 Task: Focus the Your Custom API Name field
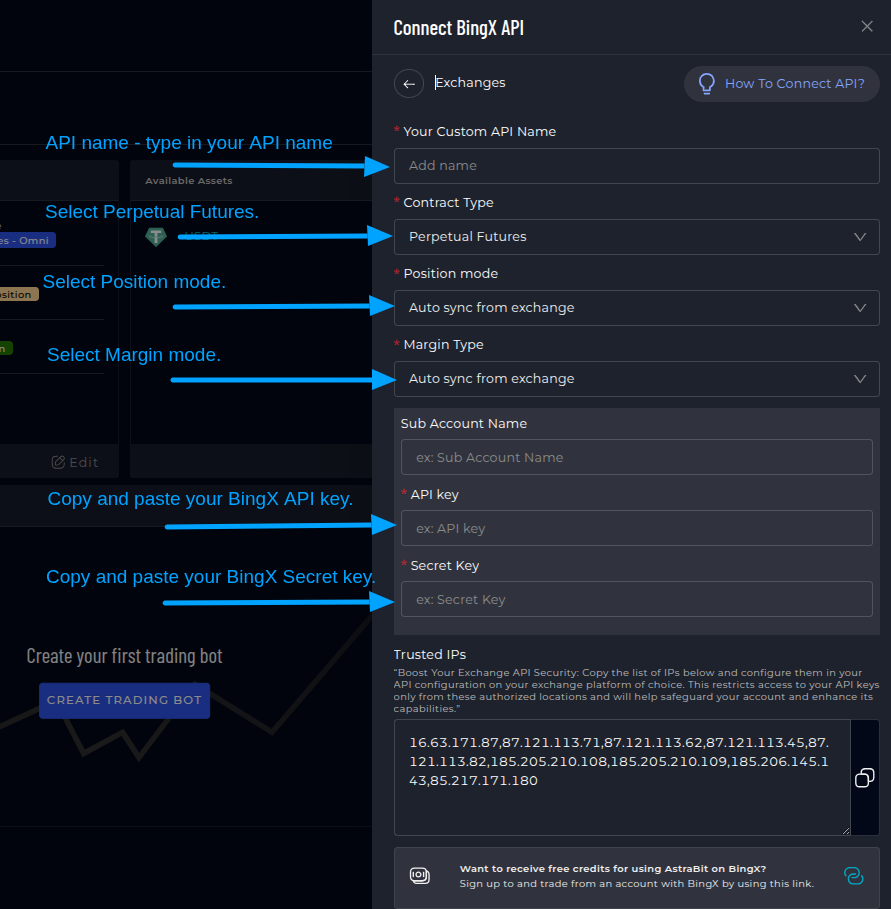(x=636, y=166)
